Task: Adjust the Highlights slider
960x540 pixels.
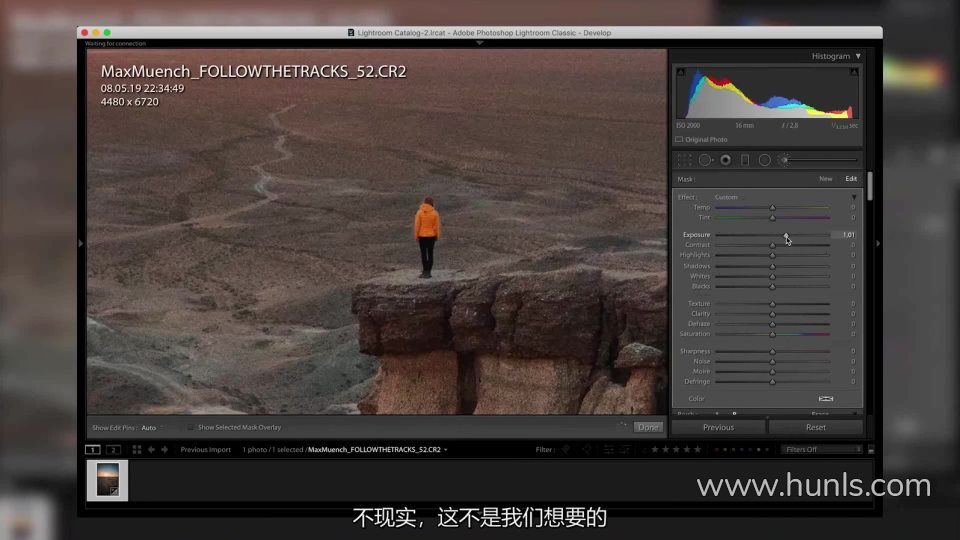Action: 773,255
